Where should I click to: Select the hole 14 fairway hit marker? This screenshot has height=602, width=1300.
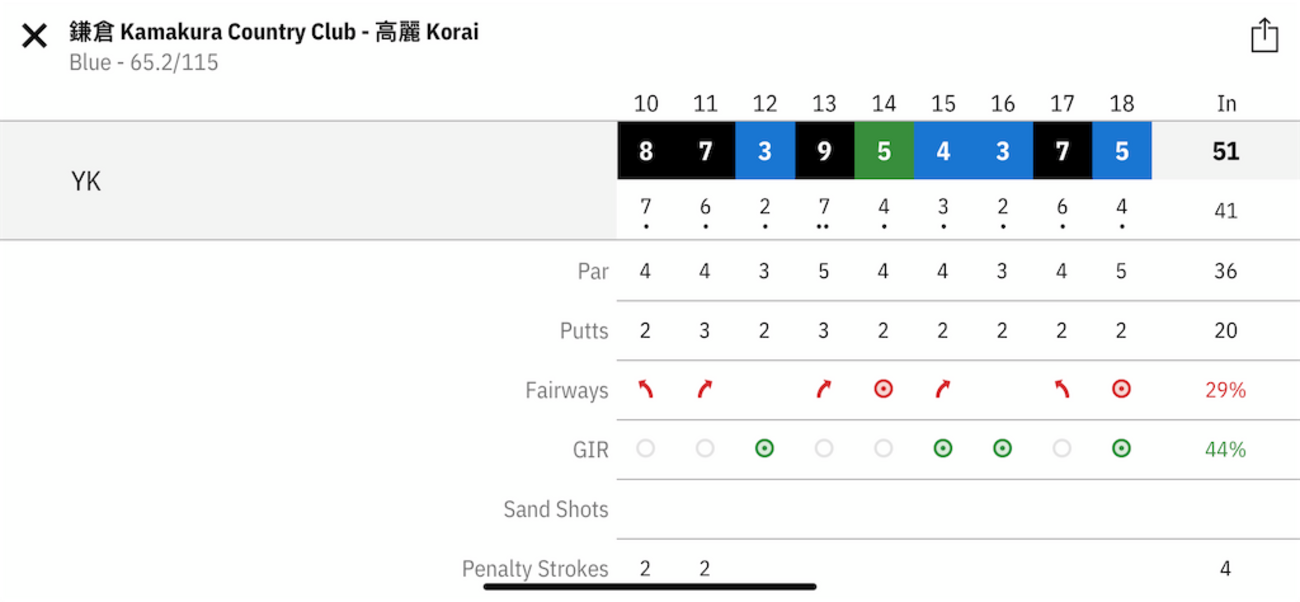[883, 389]
